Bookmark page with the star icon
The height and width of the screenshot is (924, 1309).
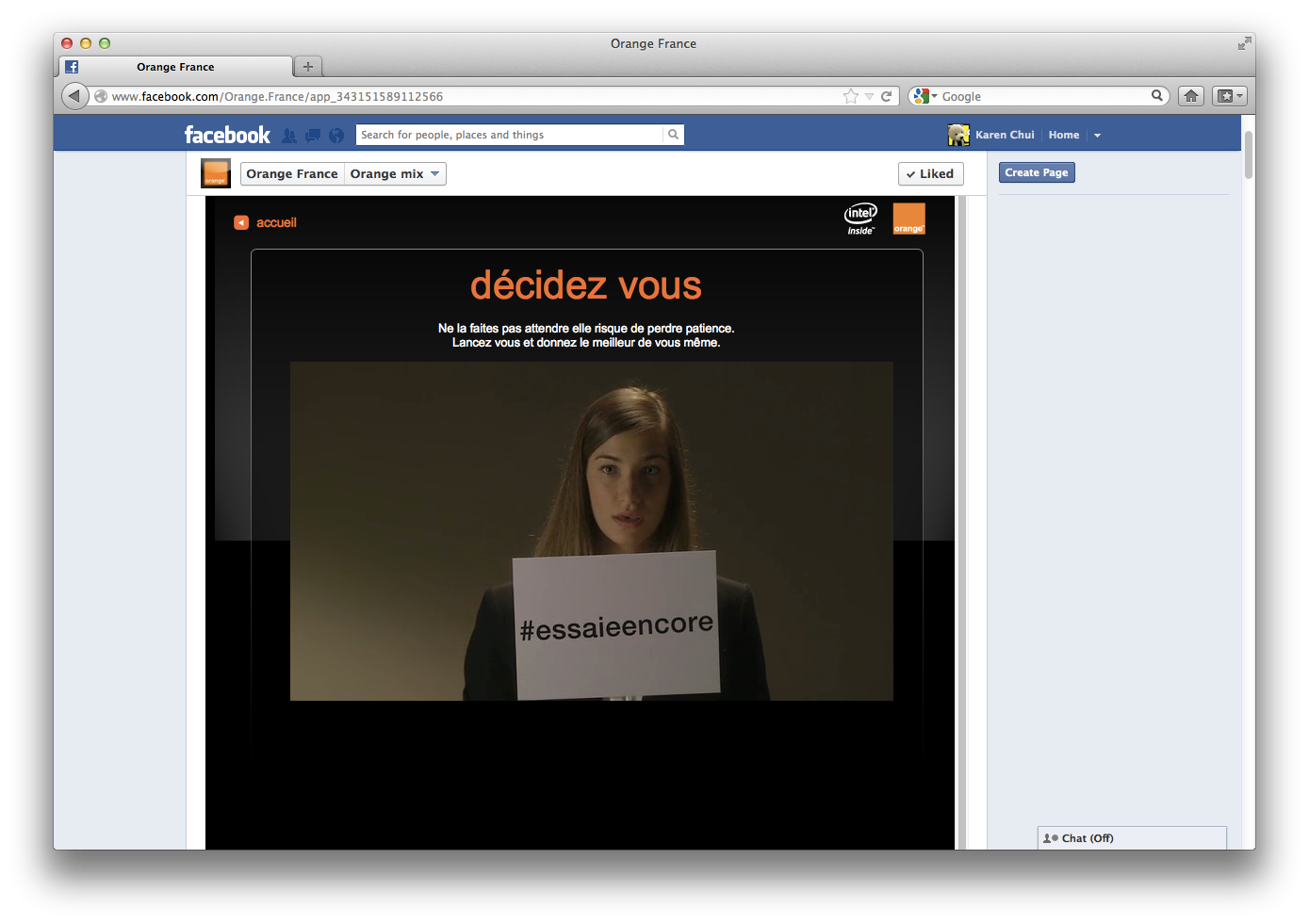tap(851, 96)
